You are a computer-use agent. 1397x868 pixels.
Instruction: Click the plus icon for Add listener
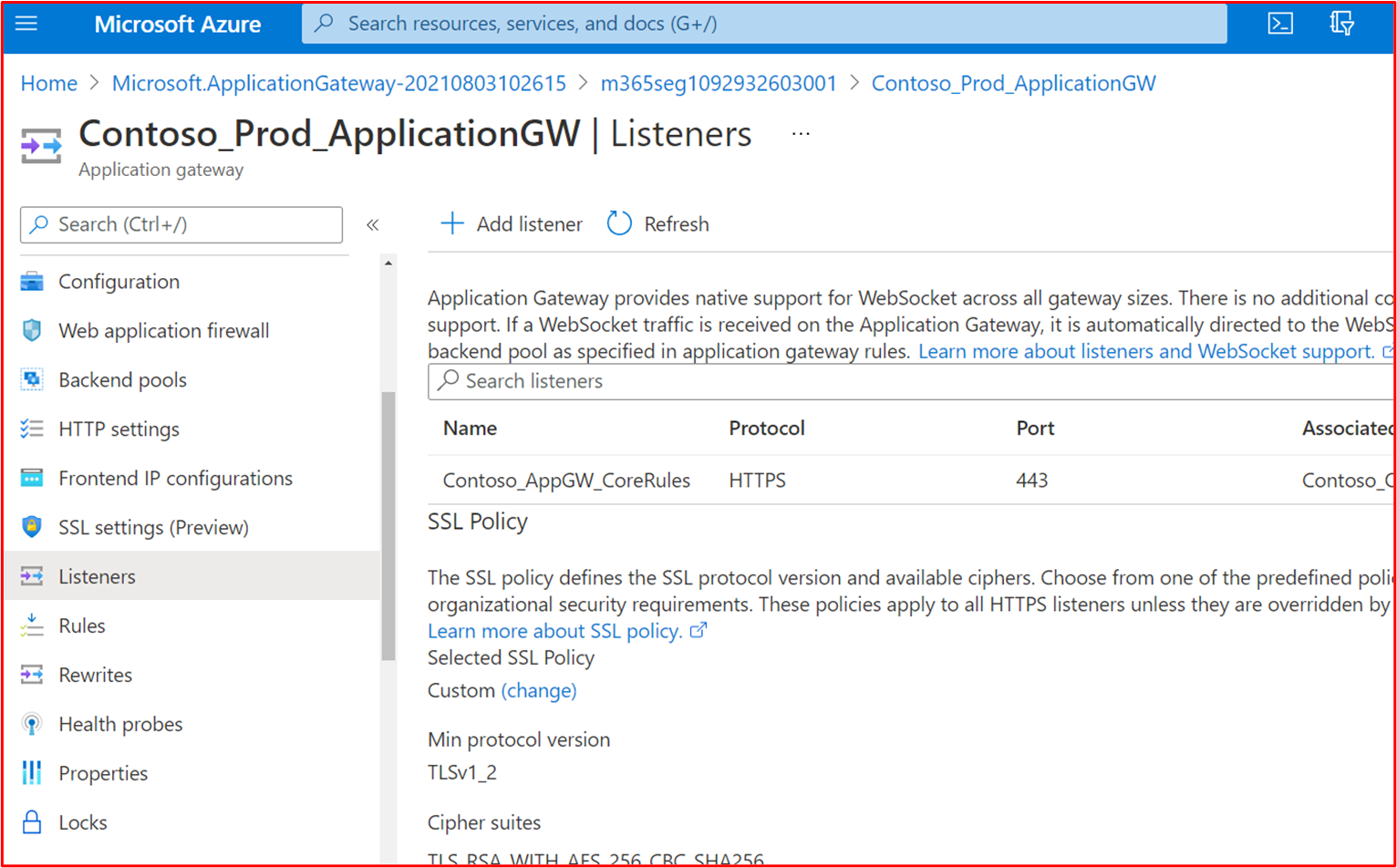[452, 223]
